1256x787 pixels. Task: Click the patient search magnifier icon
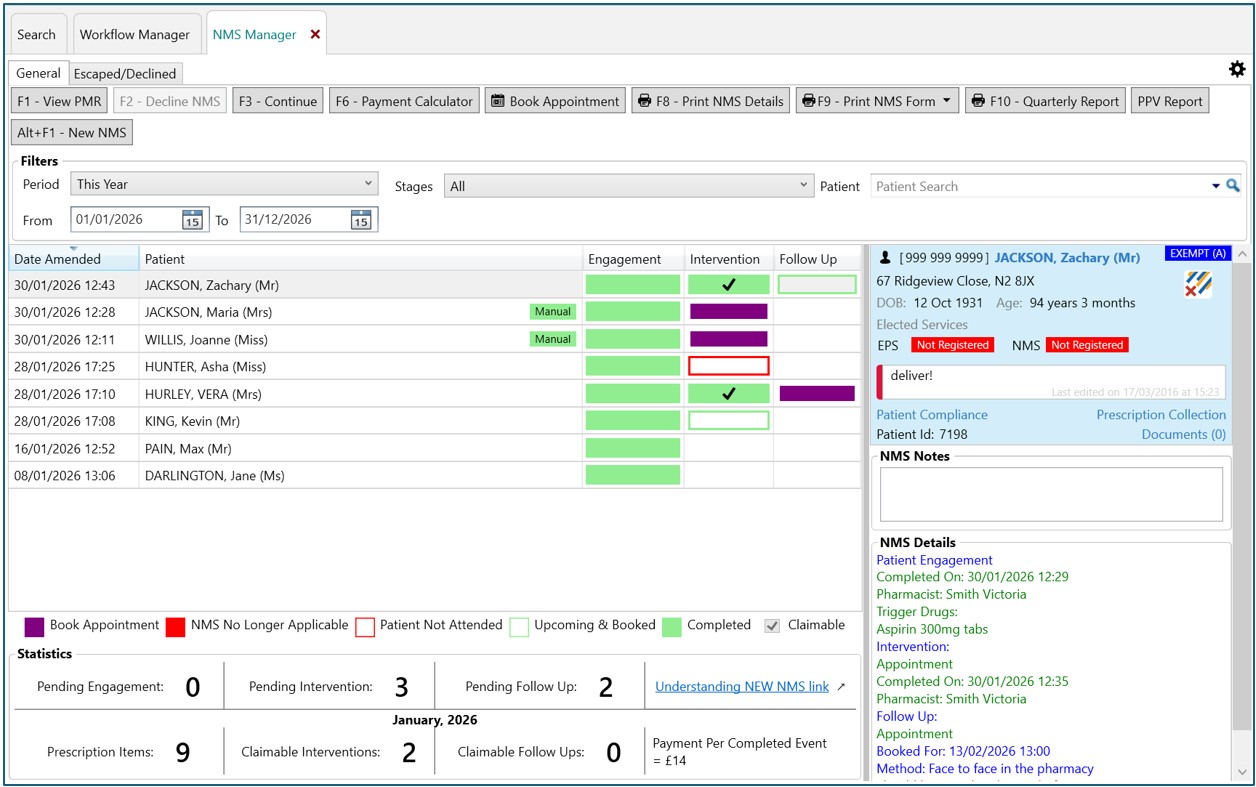coord(1233,186)
